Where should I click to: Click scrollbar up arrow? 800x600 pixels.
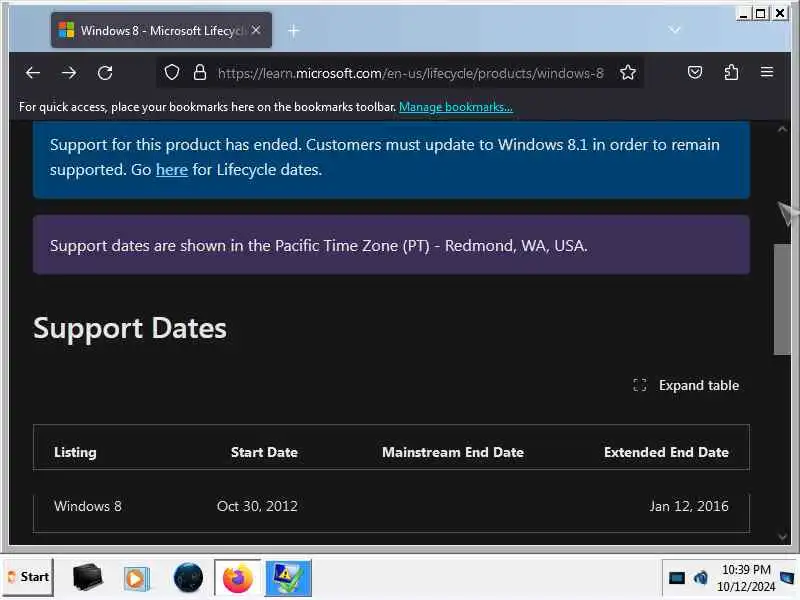tap(782, 130)
